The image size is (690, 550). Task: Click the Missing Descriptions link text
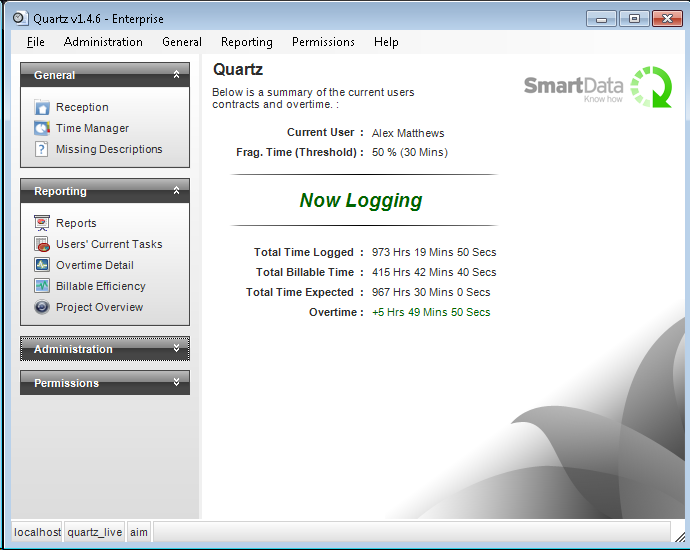pos(109,149)
